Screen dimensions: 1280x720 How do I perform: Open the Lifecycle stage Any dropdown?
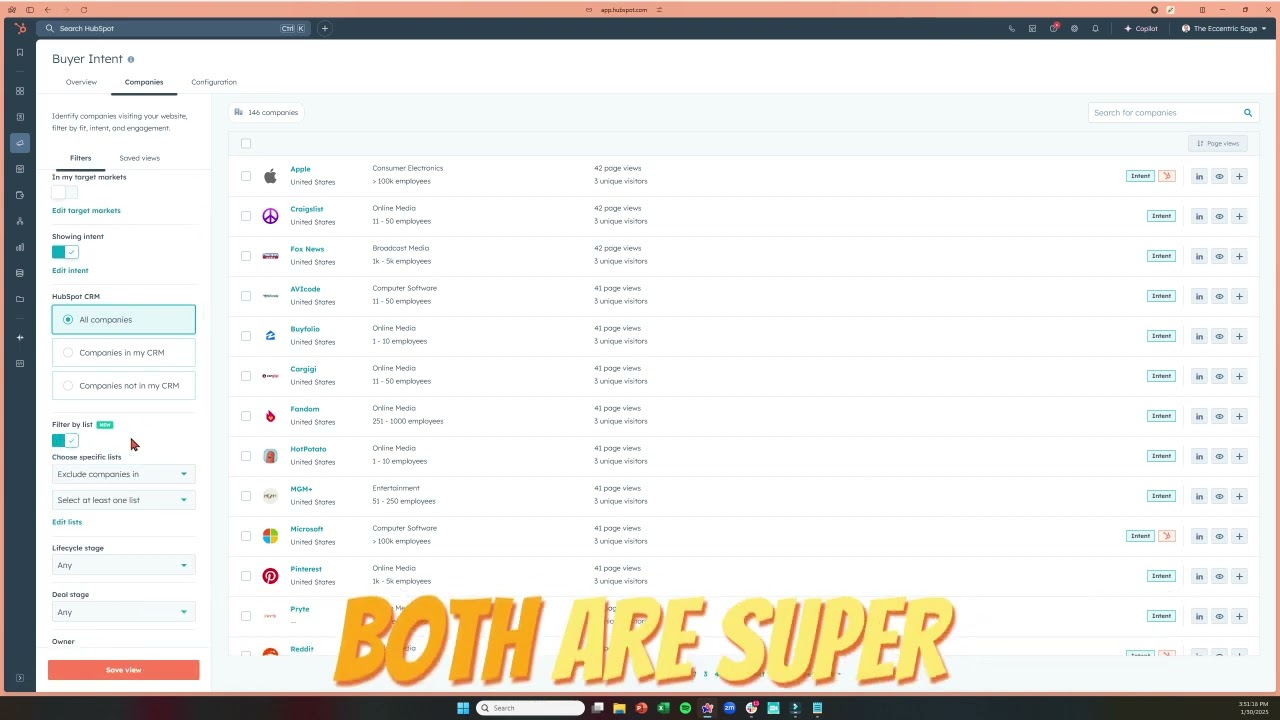[123, 565]
